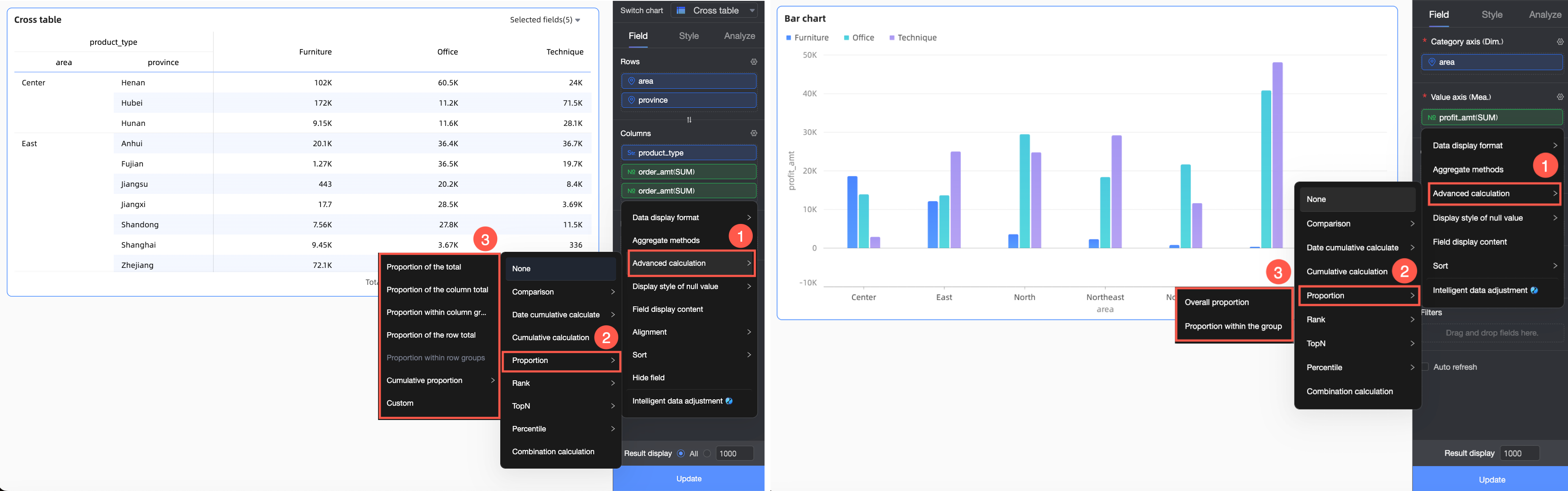Open the Switch chart Cross table dropdown
Screen dimensions: 1568x491
point(715,10)
